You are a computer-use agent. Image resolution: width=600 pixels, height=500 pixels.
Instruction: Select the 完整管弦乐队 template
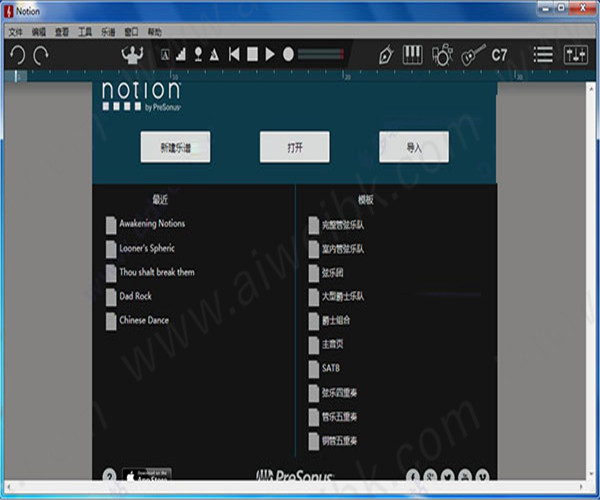coord(336,225)
